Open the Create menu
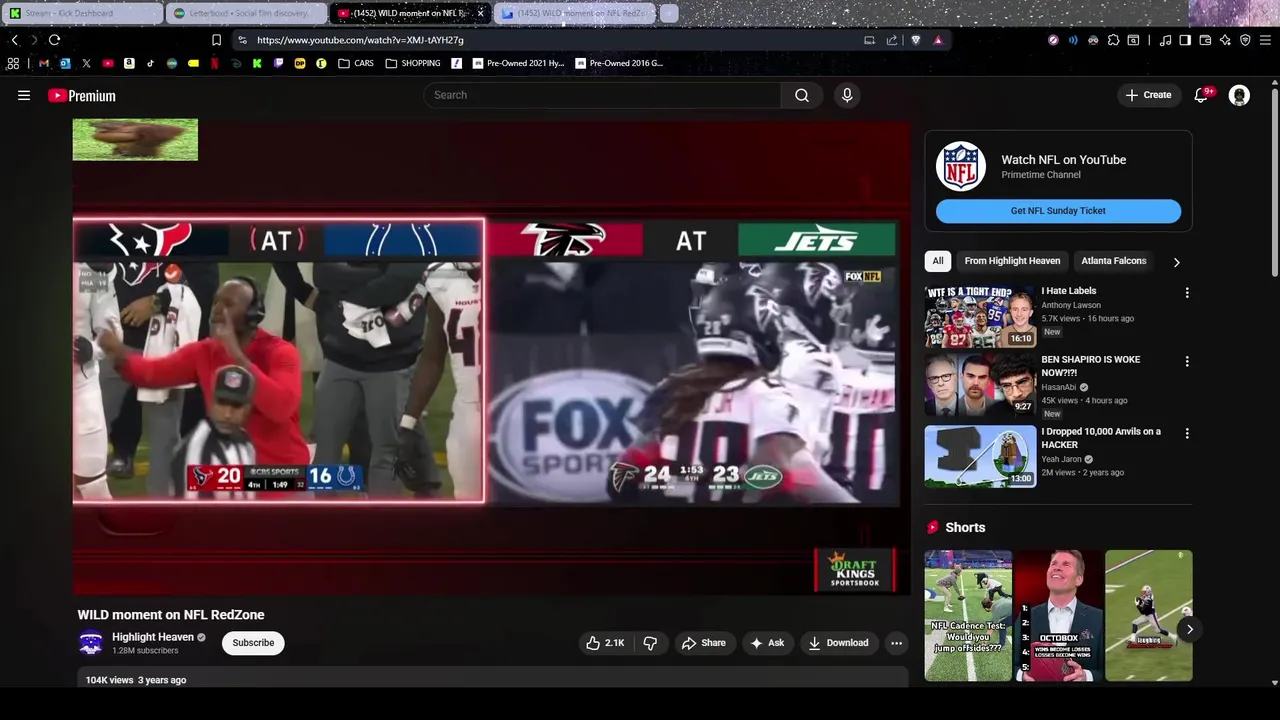The height and width of the screenshot is (720, 1280). (x=1148, y=95)
